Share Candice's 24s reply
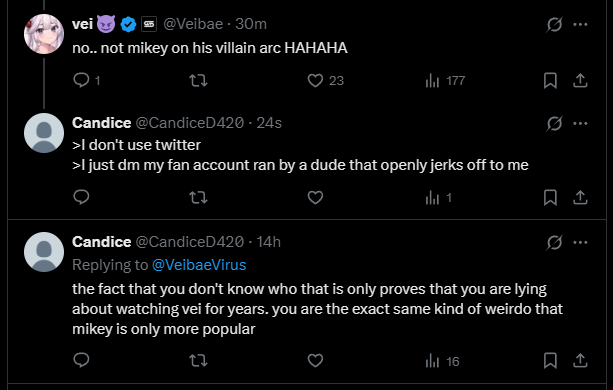This screenshot has height=390, width=613. pyautogui.click(x=580, y=197)
